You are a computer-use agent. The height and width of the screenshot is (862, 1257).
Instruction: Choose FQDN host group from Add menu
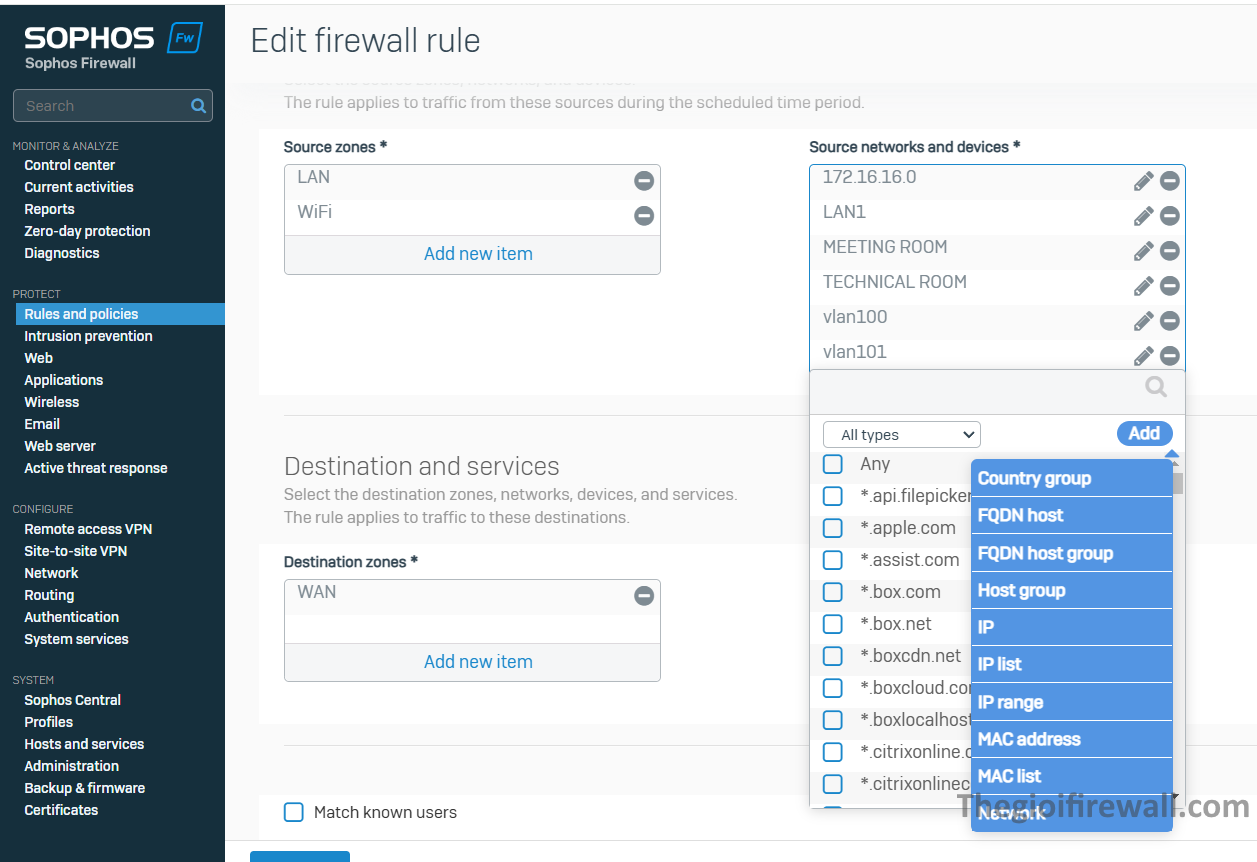click(x=1071, y=553)
